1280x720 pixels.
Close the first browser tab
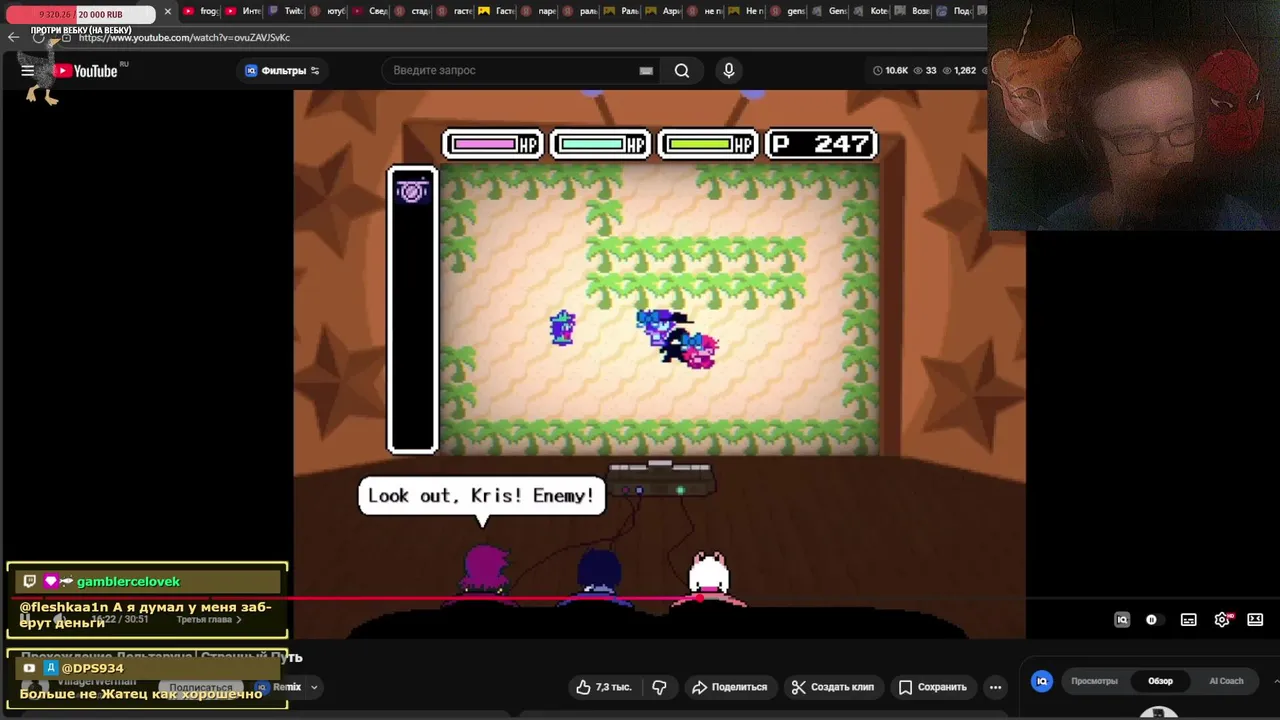(167, 12)
